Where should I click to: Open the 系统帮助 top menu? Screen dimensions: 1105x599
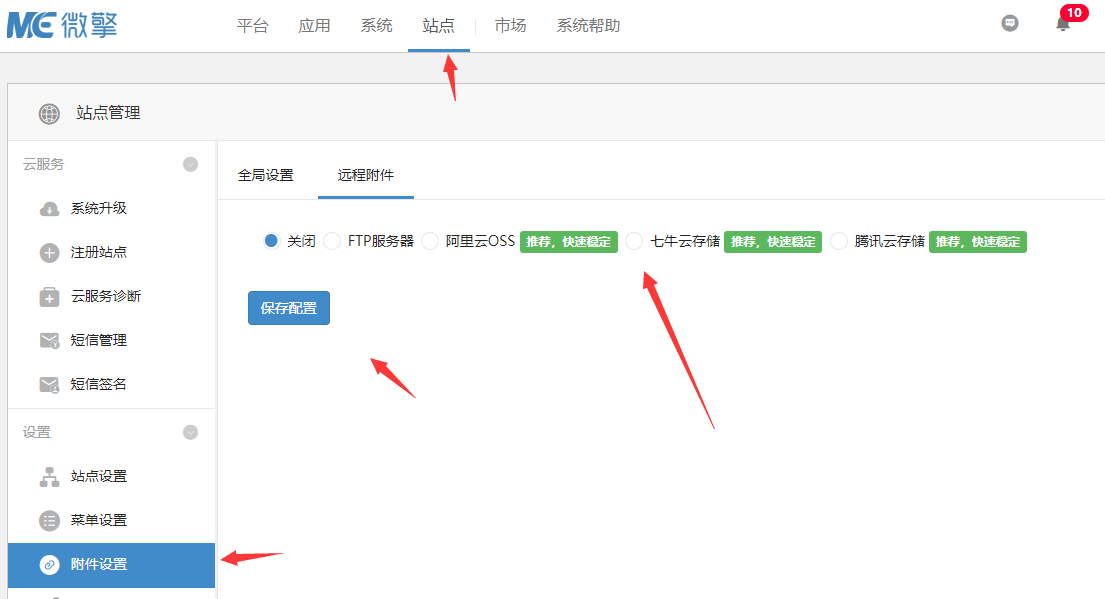(x=588, y=26)
